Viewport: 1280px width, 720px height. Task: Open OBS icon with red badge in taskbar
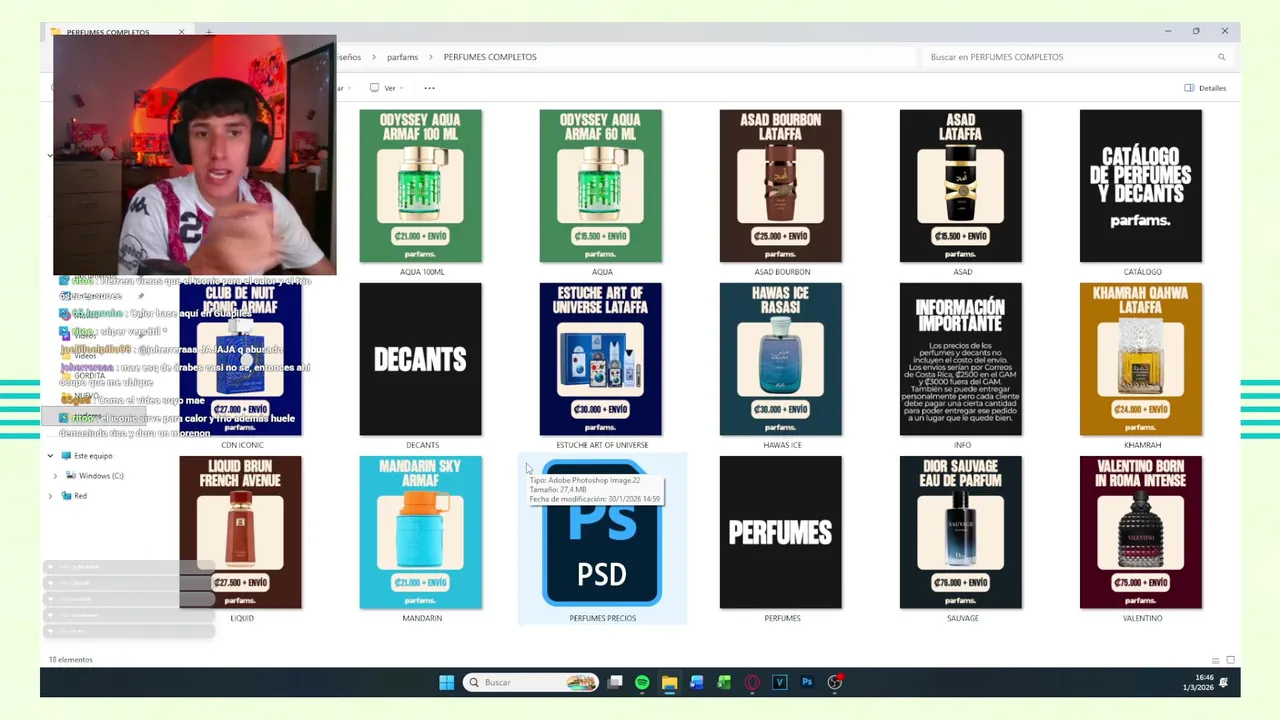[835, 682]
